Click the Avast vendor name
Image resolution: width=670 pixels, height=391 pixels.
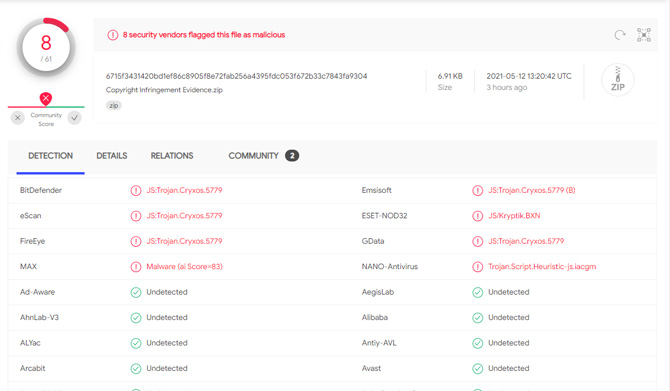[371, 368]
